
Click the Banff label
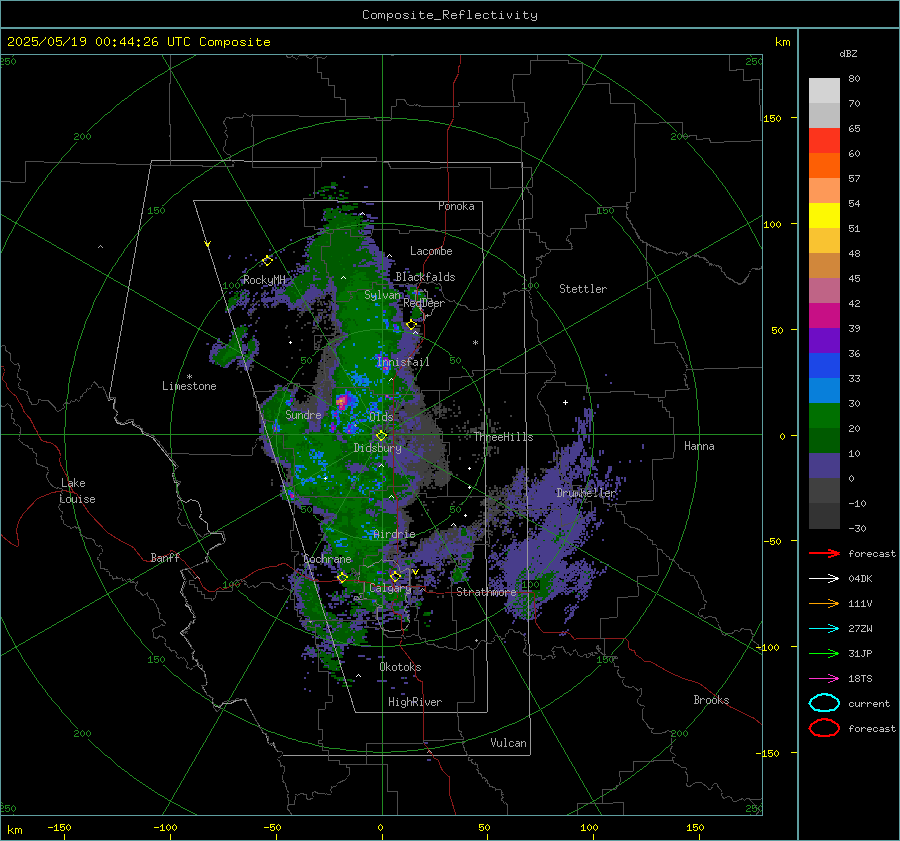tap(165, 557)
